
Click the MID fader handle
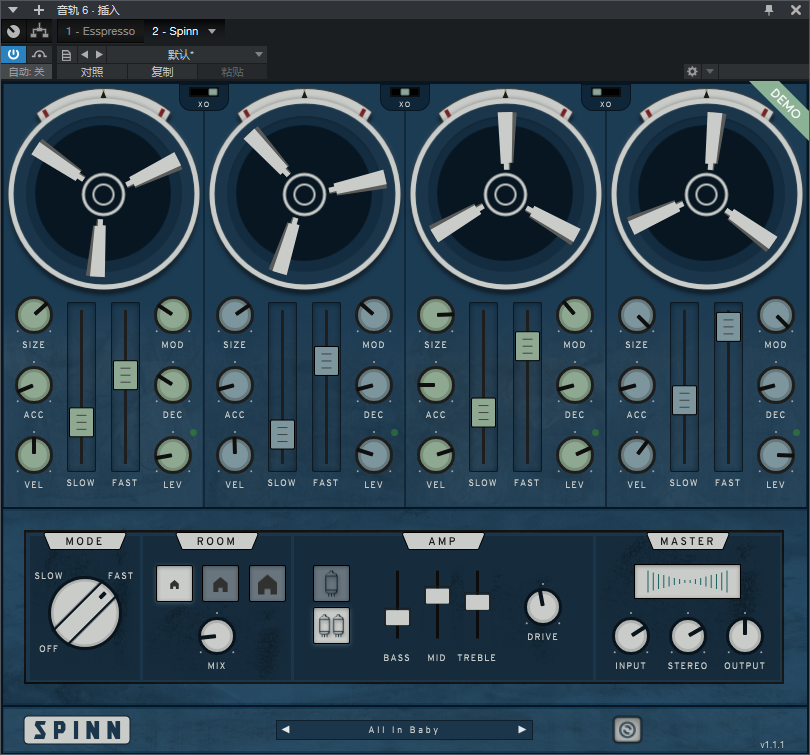437,596
